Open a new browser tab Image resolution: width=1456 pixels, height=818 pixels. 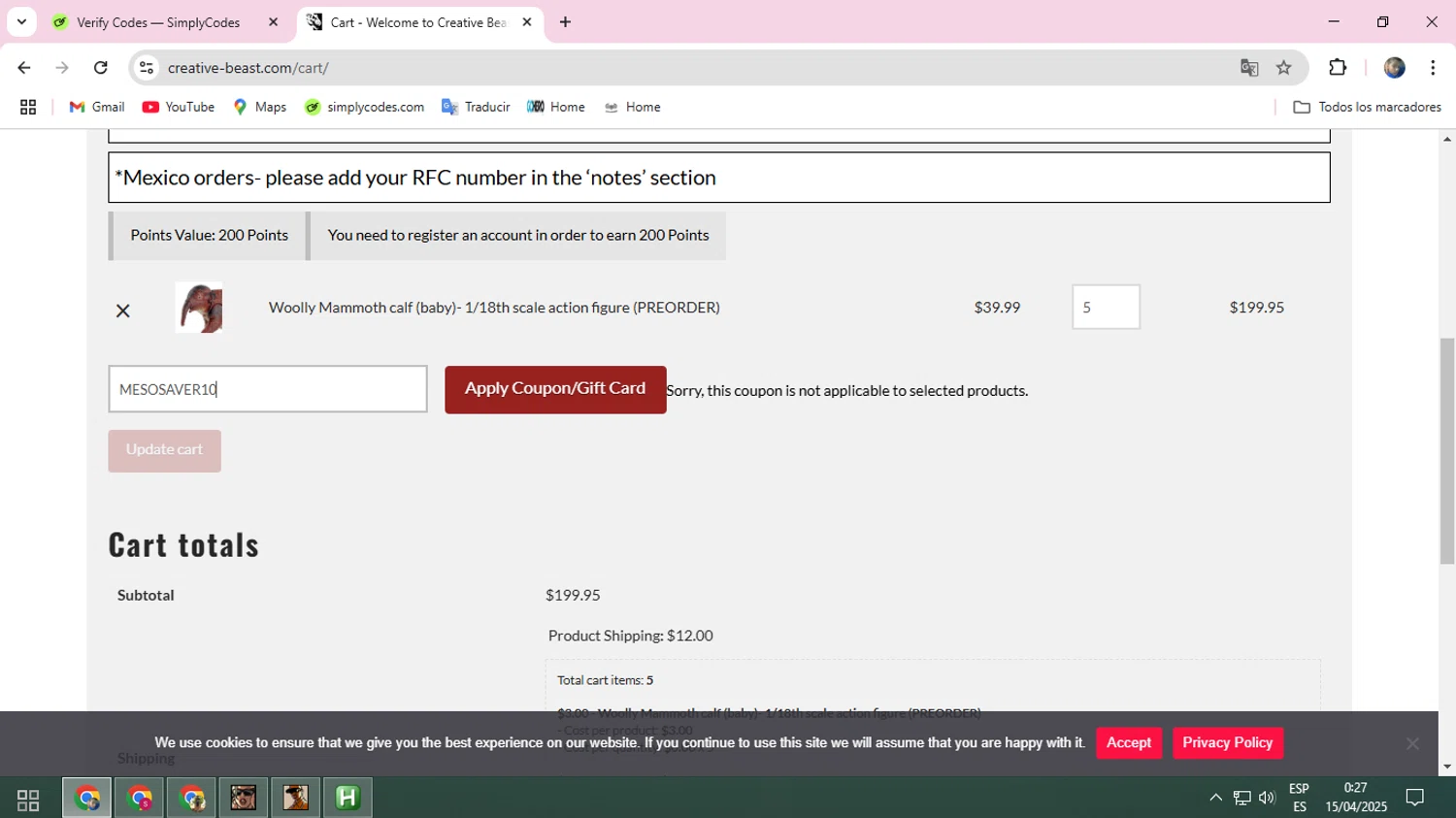click(565, 22)
